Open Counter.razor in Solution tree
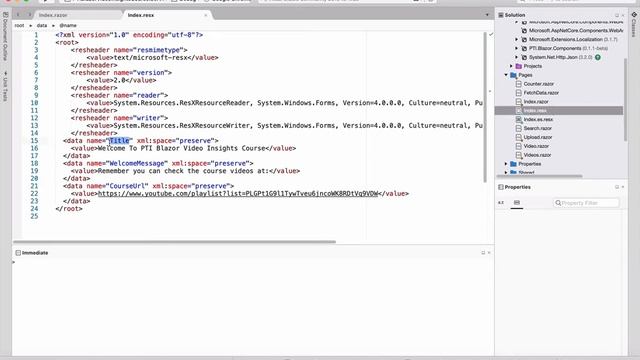Screen dimensions: 640x360 (538, 84)
